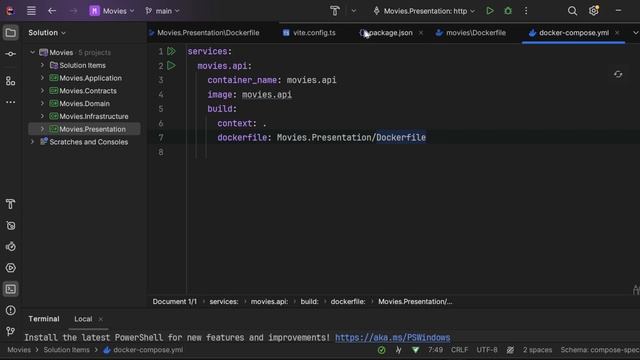Click Solution Items in bottom breadcrumb
The width and height of the screenshot is (640, 360).
coord(66,350)
